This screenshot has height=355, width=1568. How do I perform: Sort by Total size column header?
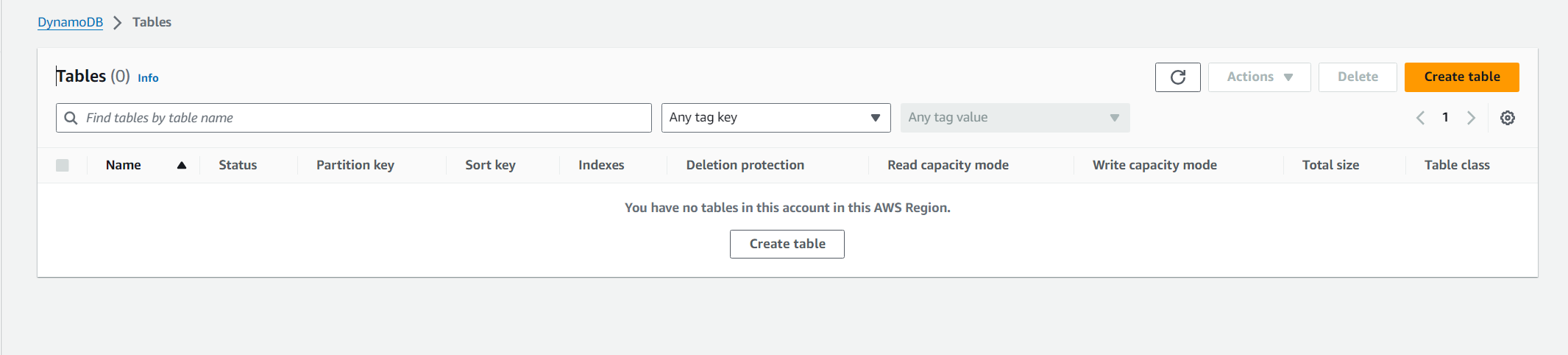click(x=1330, y=166)
